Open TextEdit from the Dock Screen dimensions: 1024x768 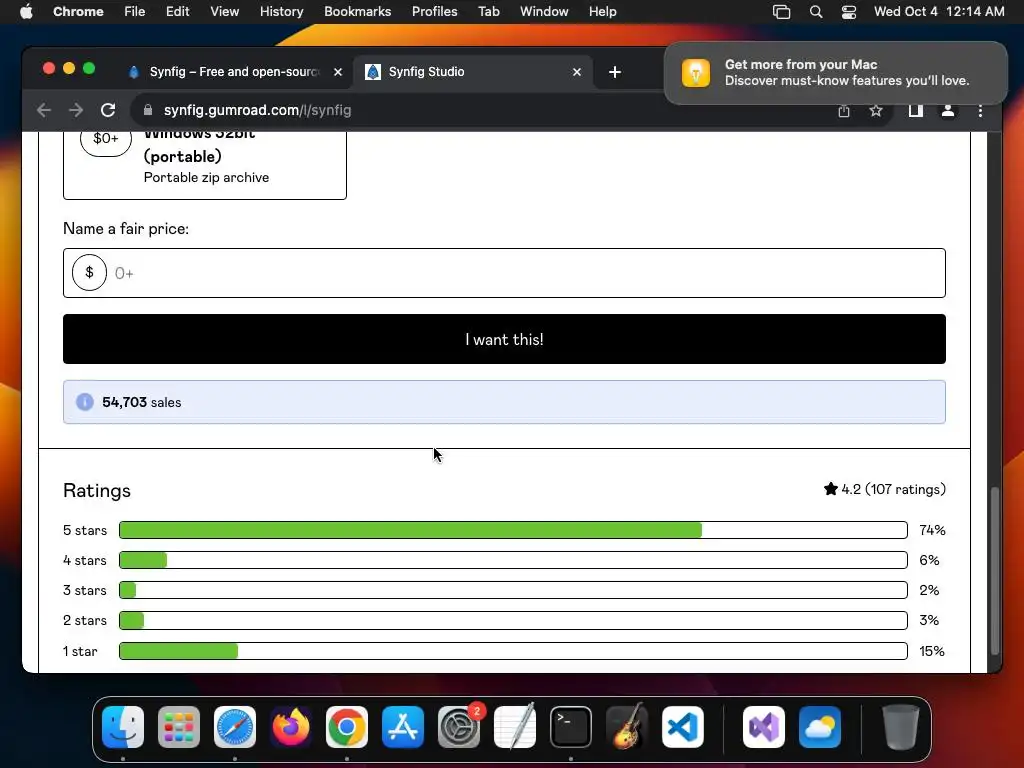[515, 726]
